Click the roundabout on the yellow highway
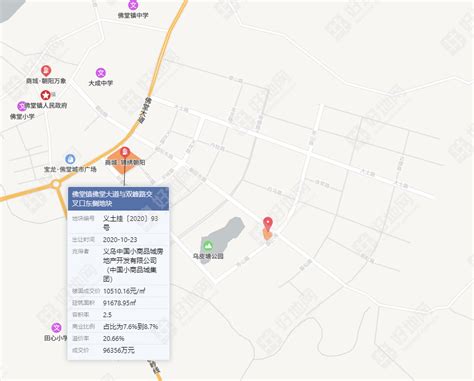The height and width of the screenshot is (381, 474). (56, 184)
